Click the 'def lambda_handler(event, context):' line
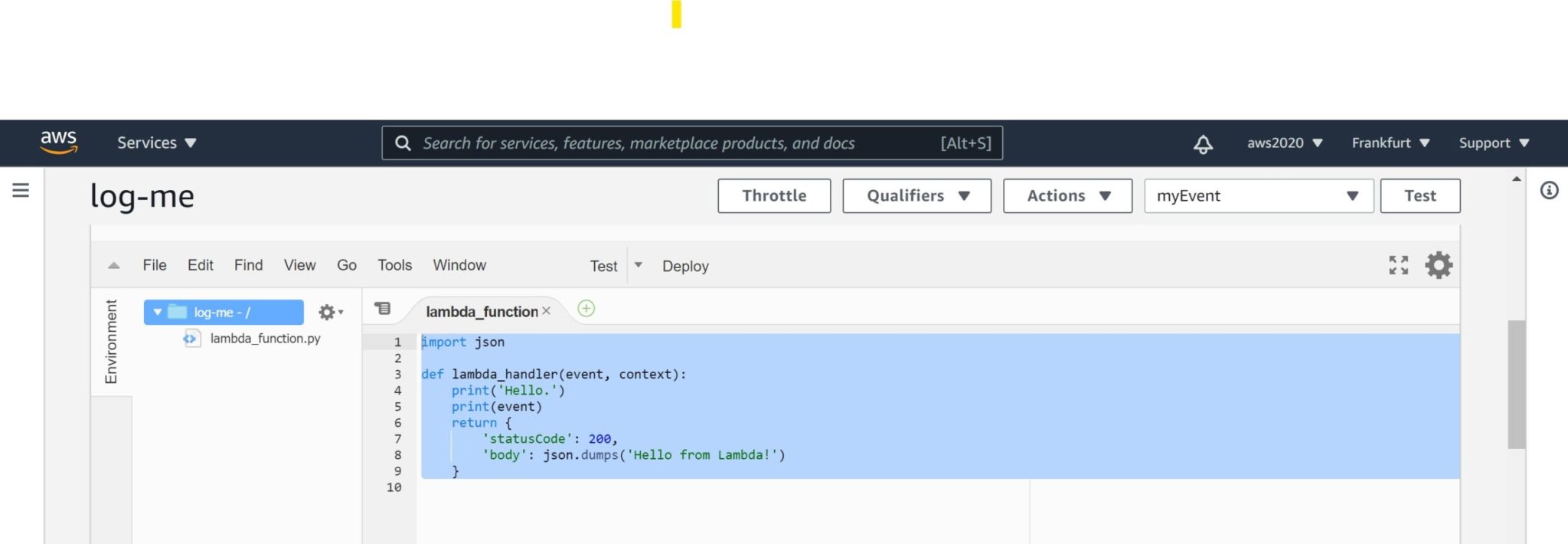Image resolution: width=1568 pixels, height=544 pixels. 554,374
